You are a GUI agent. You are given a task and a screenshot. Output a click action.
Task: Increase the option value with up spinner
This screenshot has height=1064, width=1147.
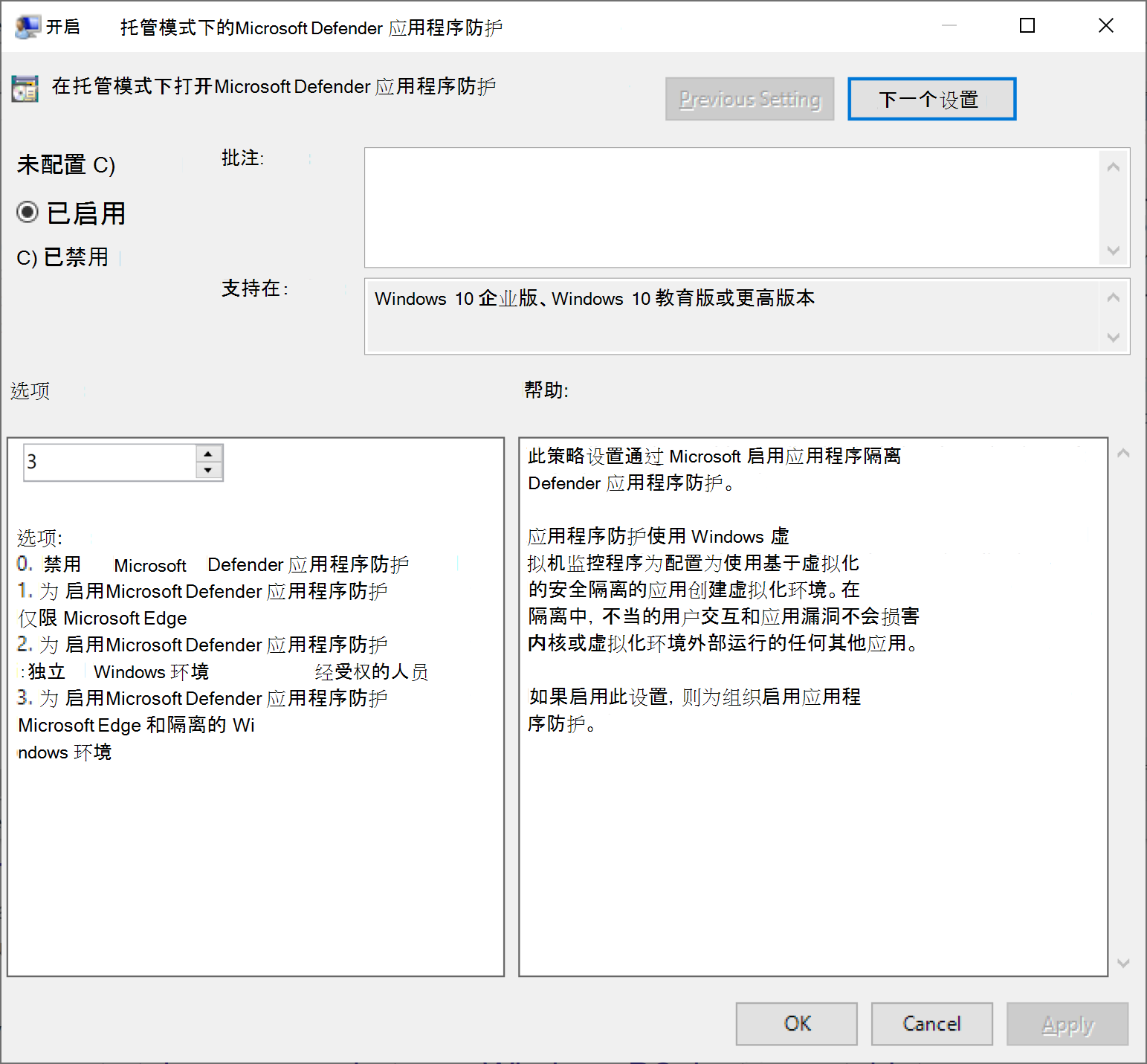coord(208,454)
